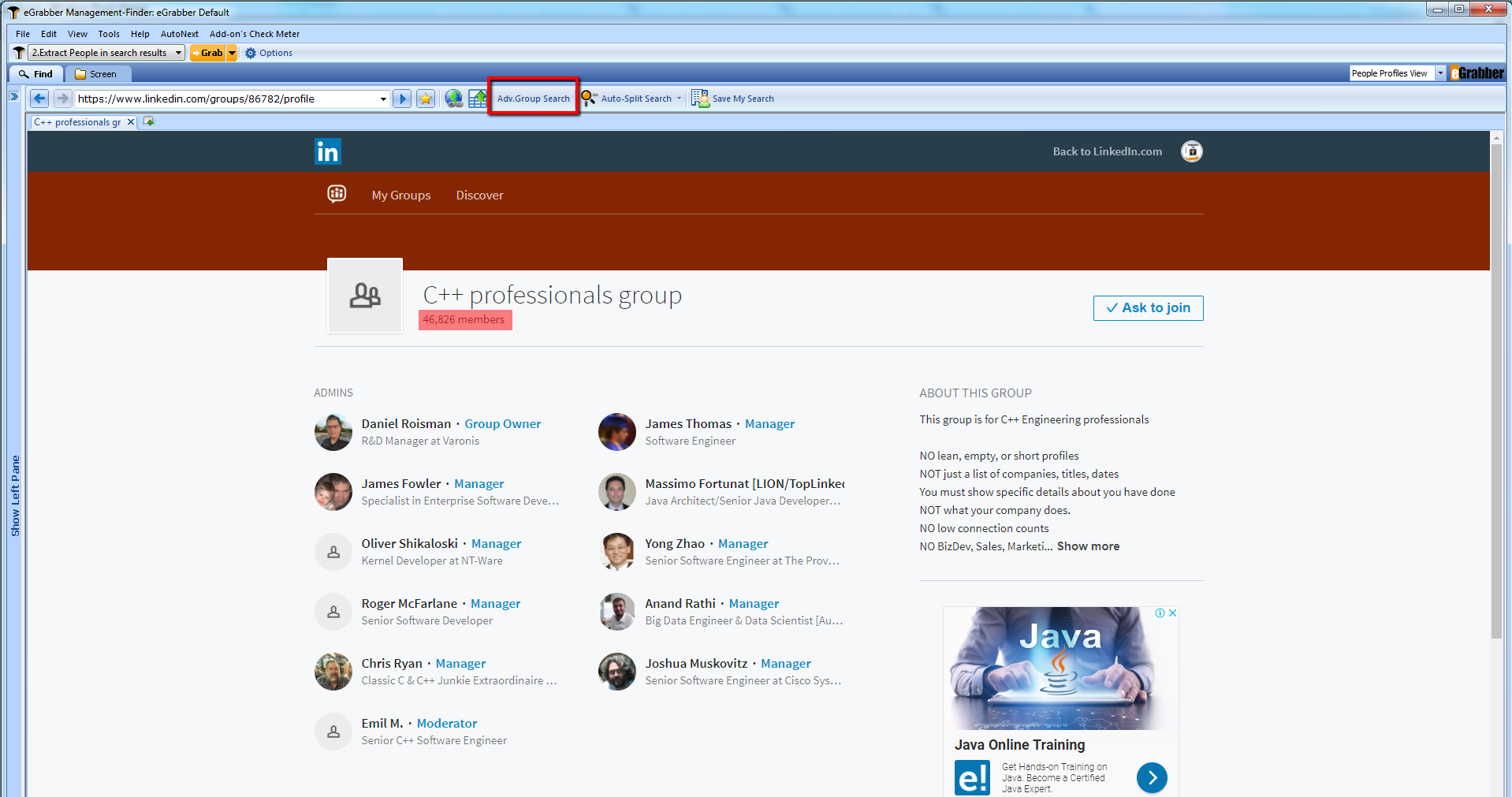Open the File menu

[x=23, y=34]
